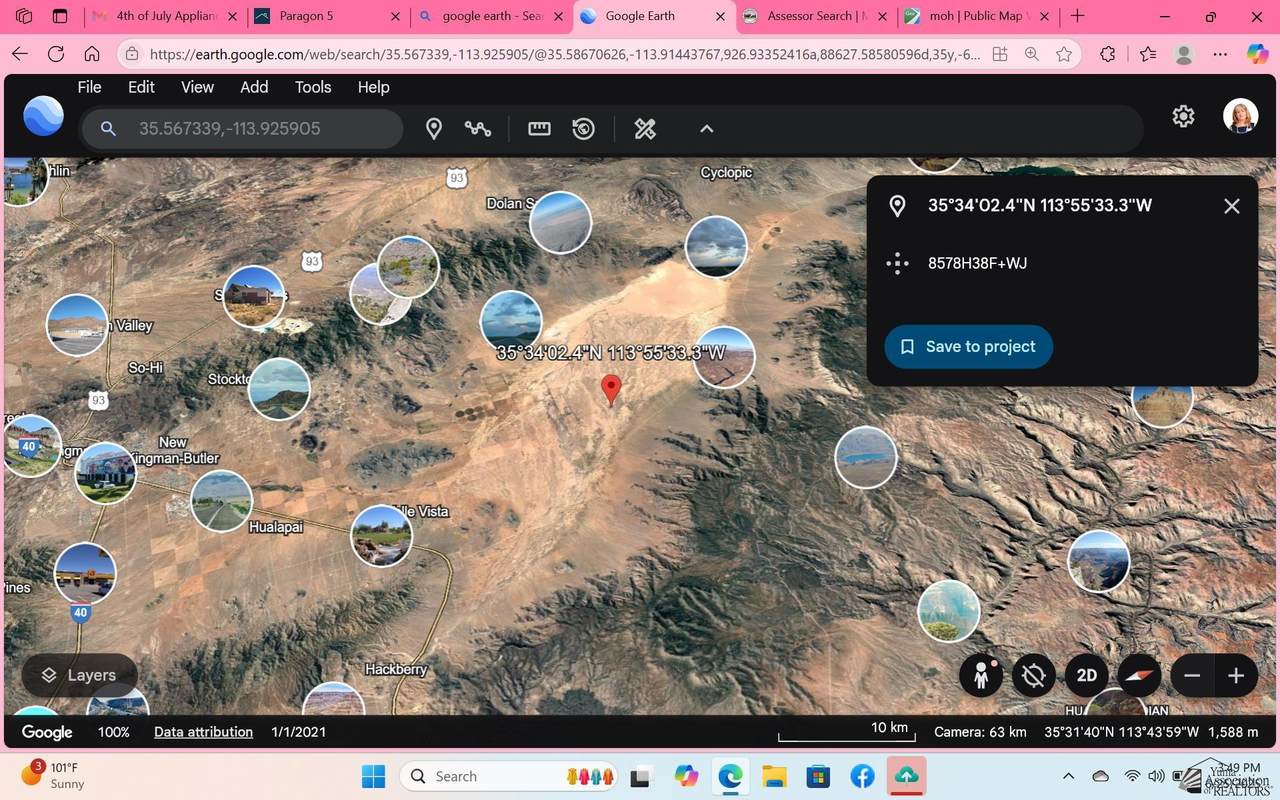
Task: Open Google Earth settings gear
Action: (1183, 117)
